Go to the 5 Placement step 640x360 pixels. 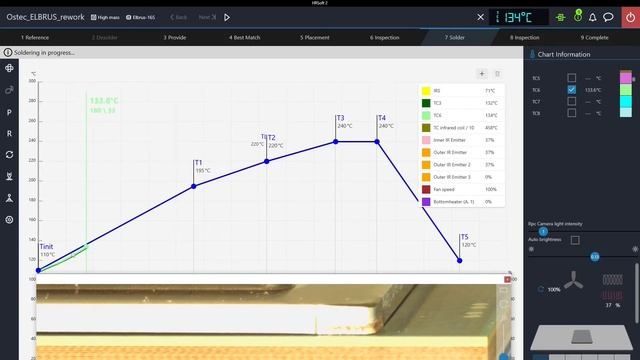click(x=315, y=37)
